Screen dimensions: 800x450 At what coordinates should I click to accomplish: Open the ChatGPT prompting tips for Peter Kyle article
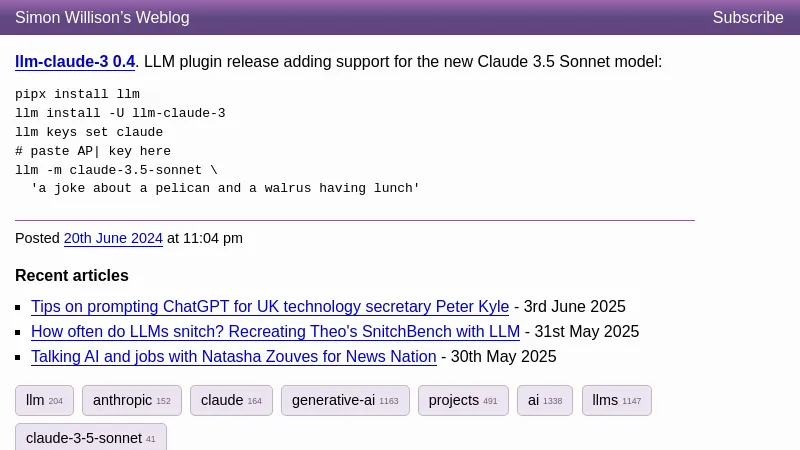tap(270, 307)
